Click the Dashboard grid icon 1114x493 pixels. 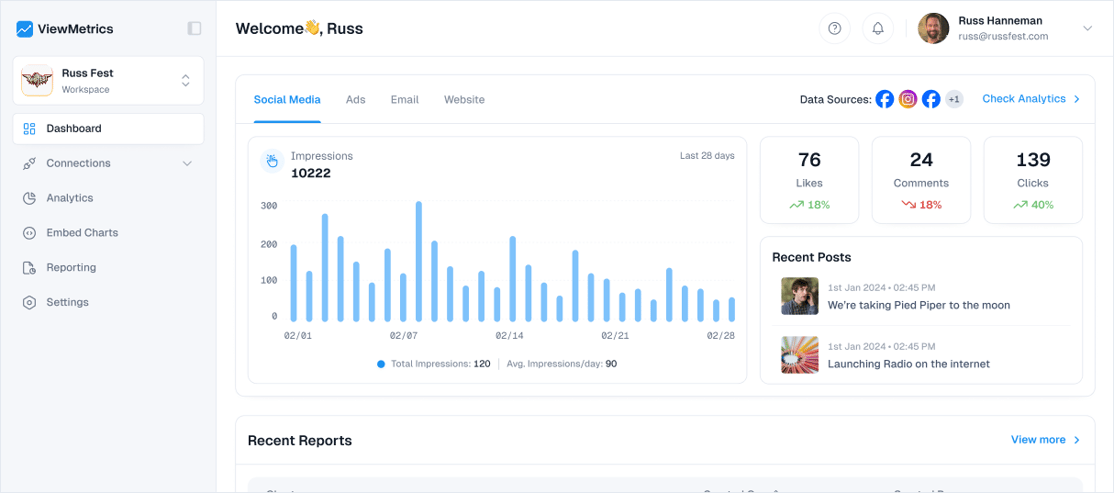coord(29,129)
